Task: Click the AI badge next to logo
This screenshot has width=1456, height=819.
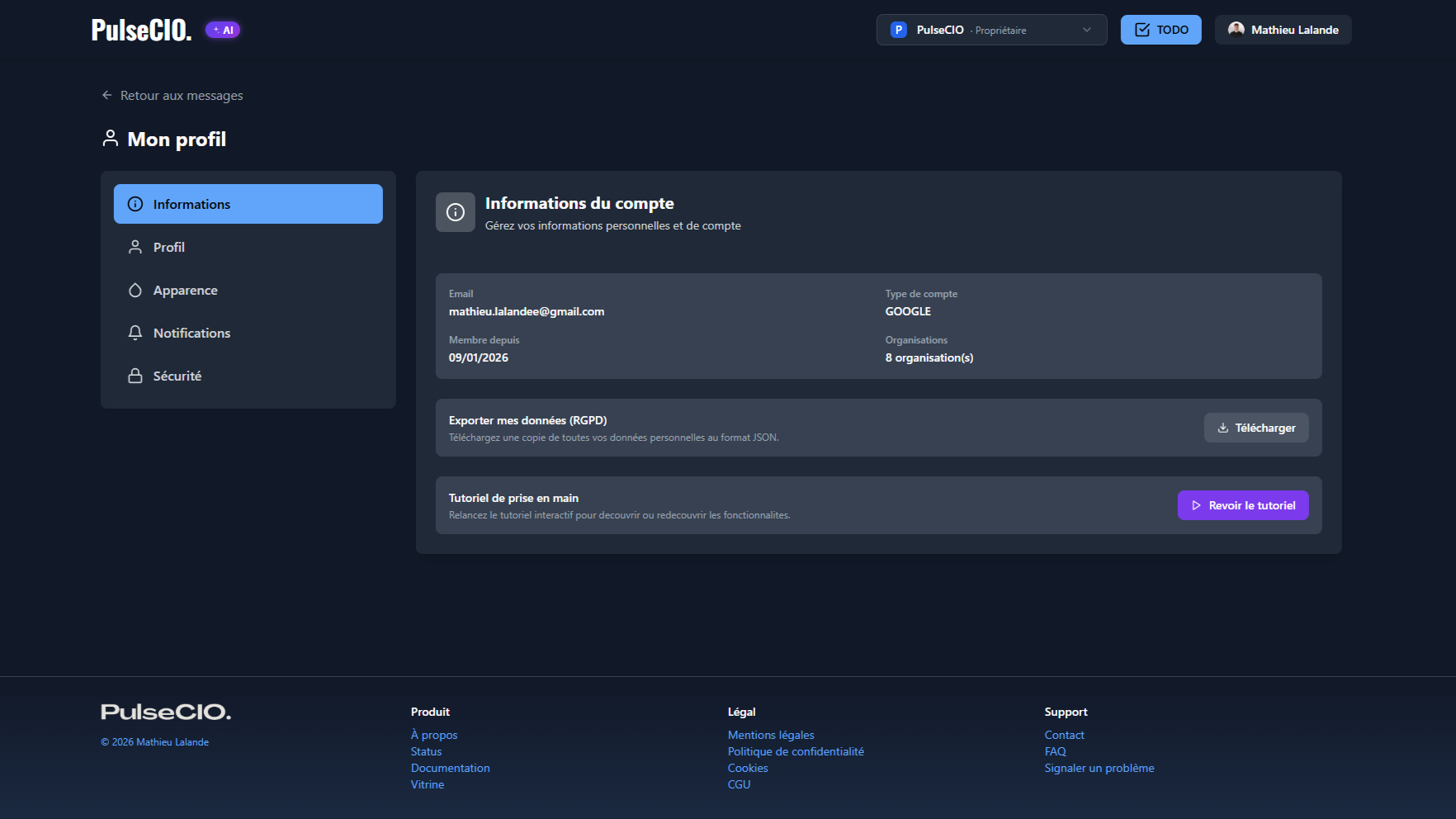Action: 223,30
